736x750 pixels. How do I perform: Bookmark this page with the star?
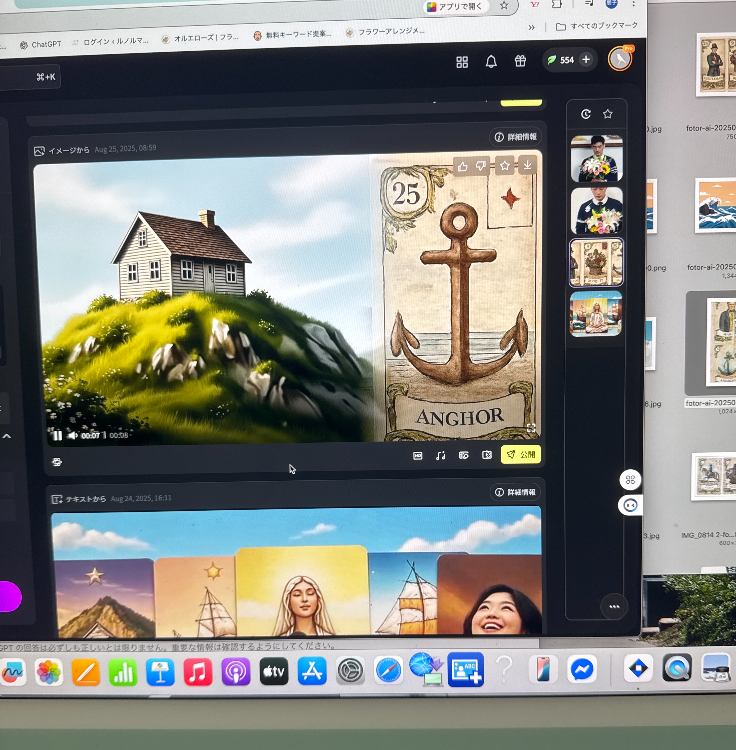[504, 6]
